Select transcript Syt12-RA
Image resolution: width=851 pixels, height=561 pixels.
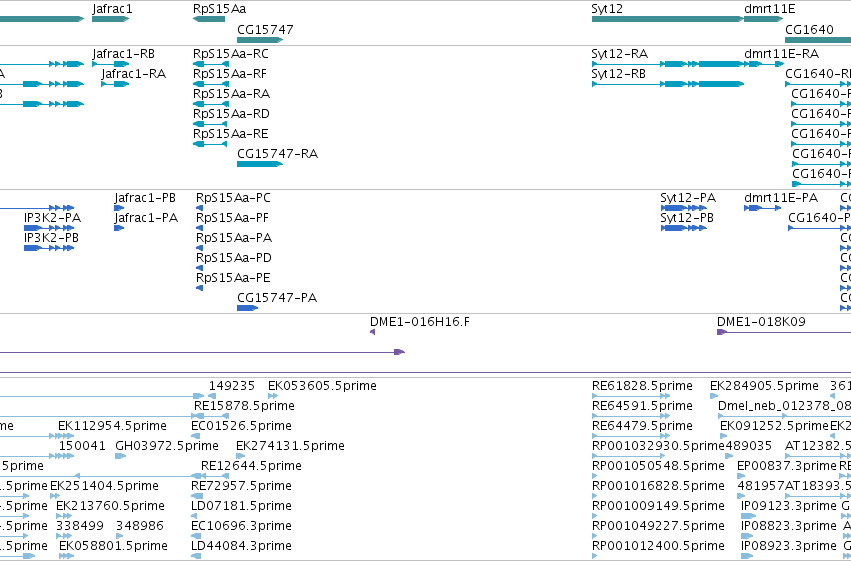coord(668,64)
